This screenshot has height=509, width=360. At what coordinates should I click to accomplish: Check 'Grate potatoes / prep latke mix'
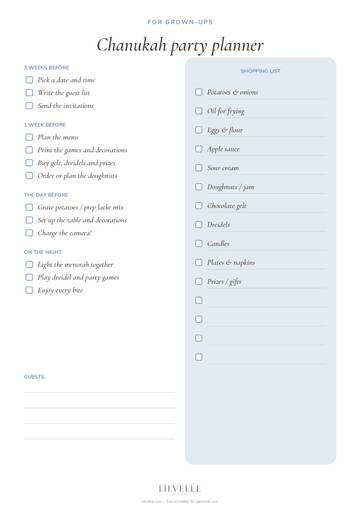tap(29, 207)
